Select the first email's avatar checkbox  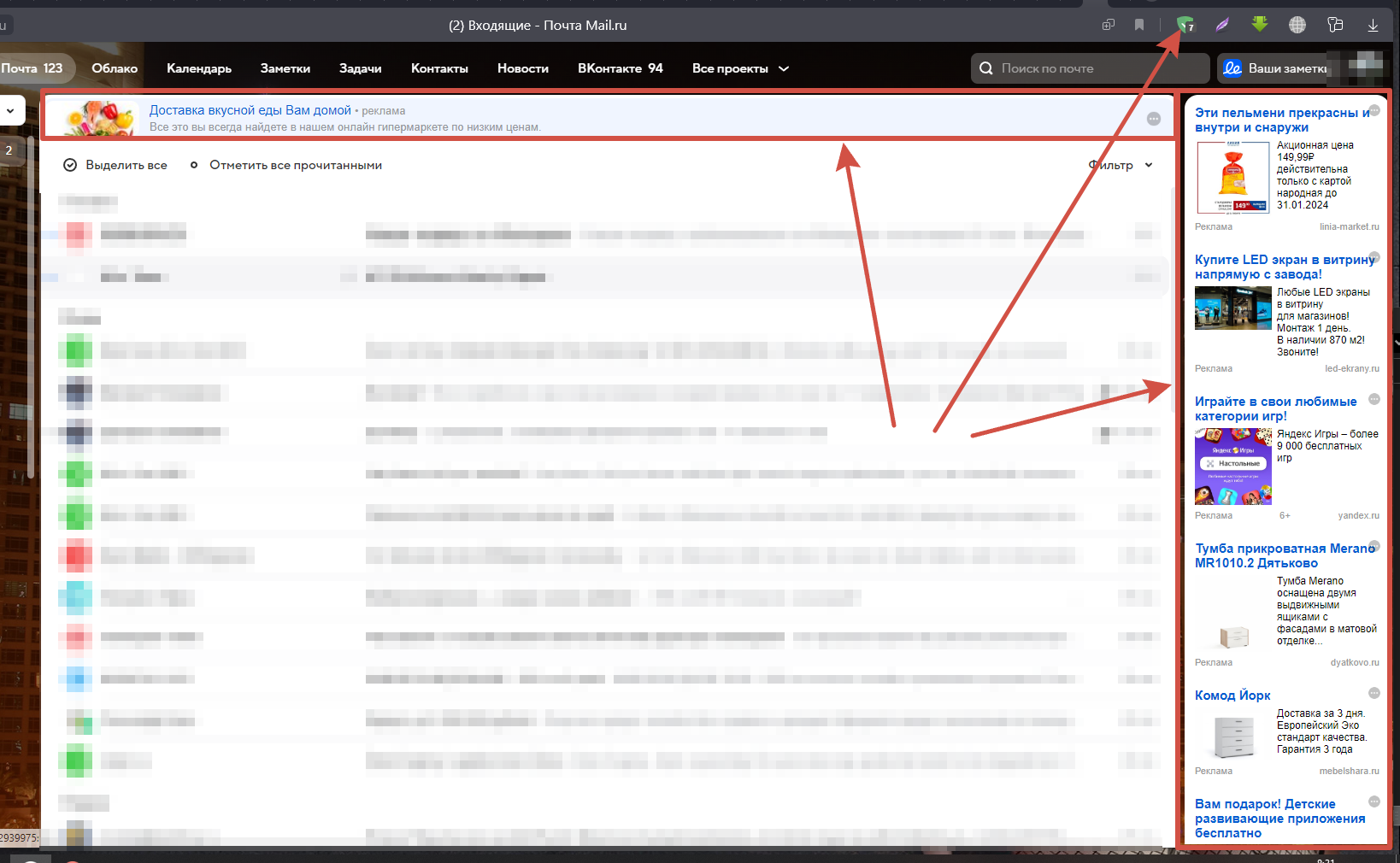click(x=76, y=235)
